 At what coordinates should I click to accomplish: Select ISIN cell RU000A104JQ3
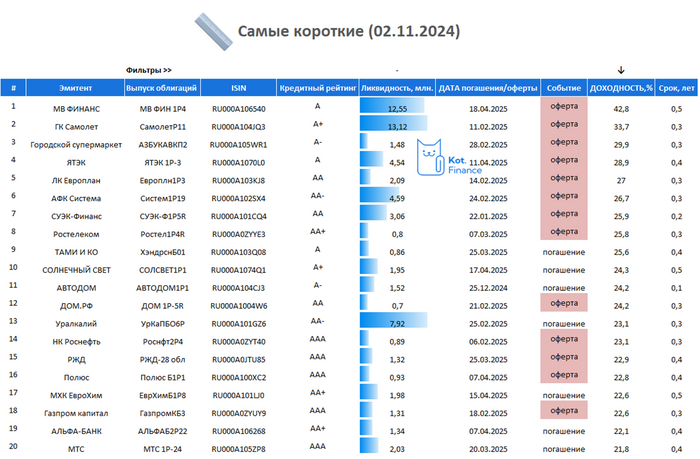(x=239, y=126)
